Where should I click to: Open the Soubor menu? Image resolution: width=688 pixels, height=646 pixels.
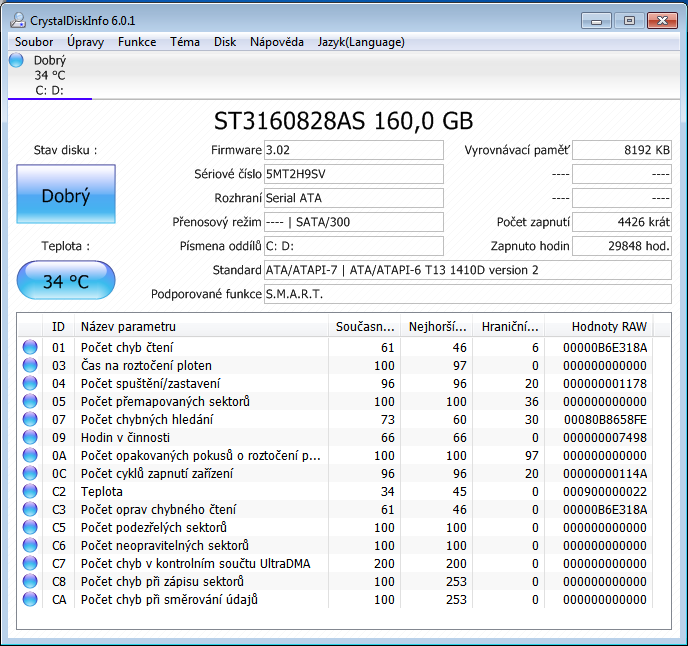tap(34, 42)
